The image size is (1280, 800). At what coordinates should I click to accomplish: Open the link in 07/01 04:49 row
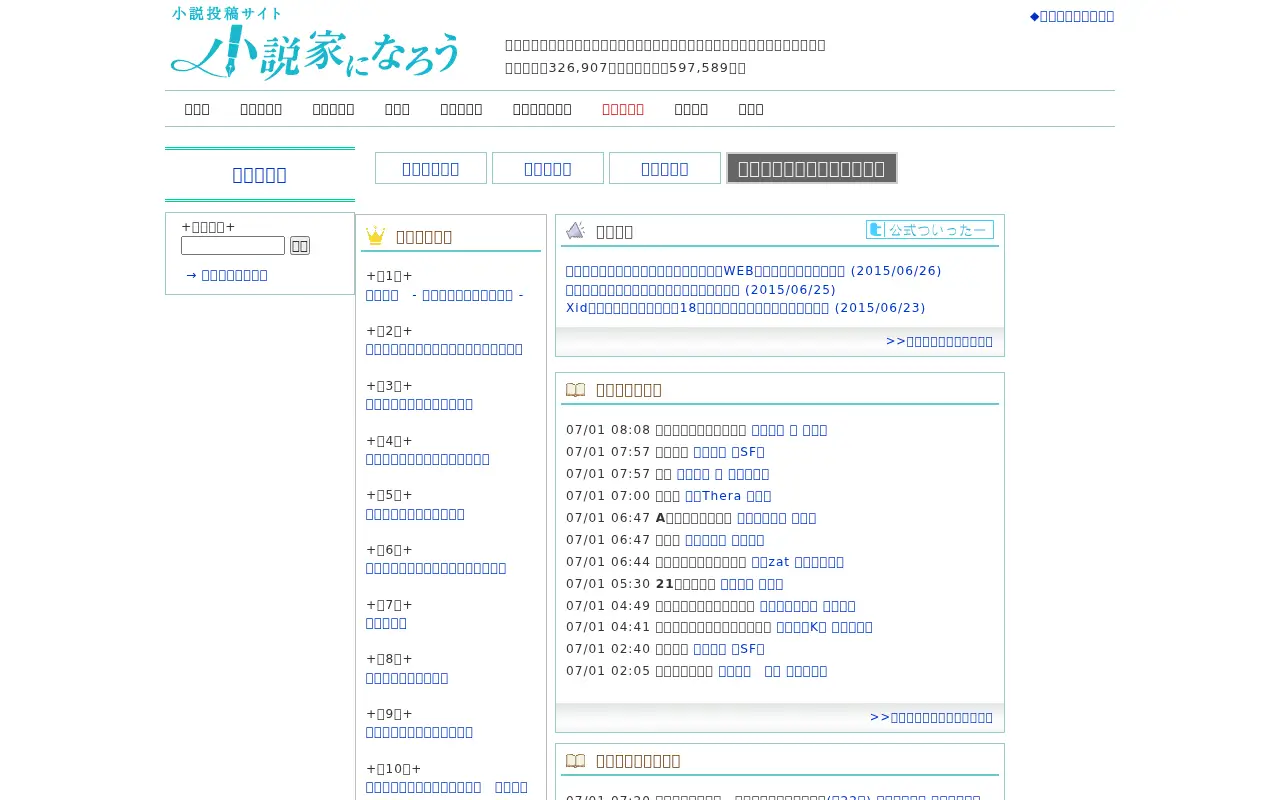(x=808, y=606)
